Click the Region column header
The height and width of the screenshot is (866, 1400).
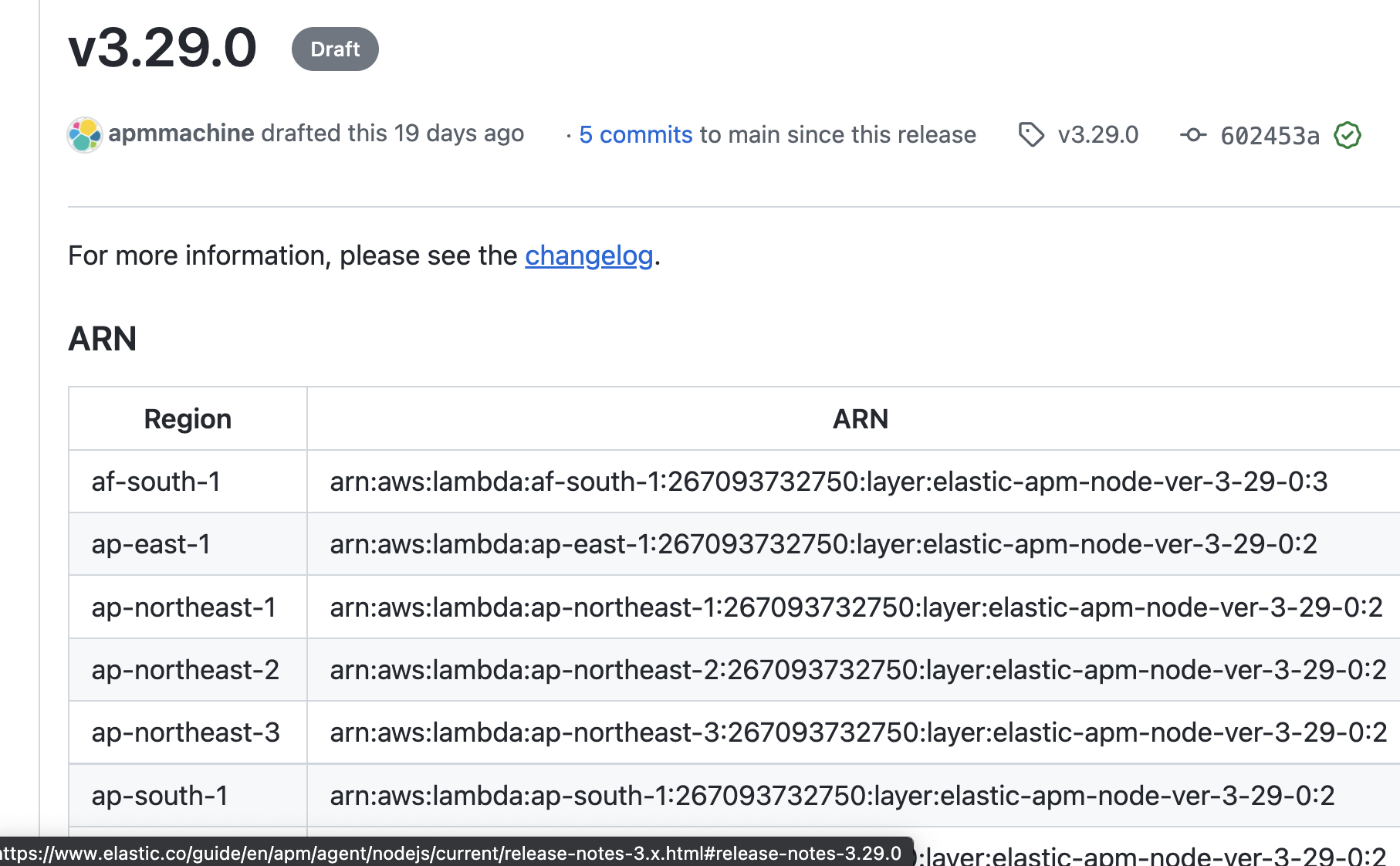click(188, 419)
